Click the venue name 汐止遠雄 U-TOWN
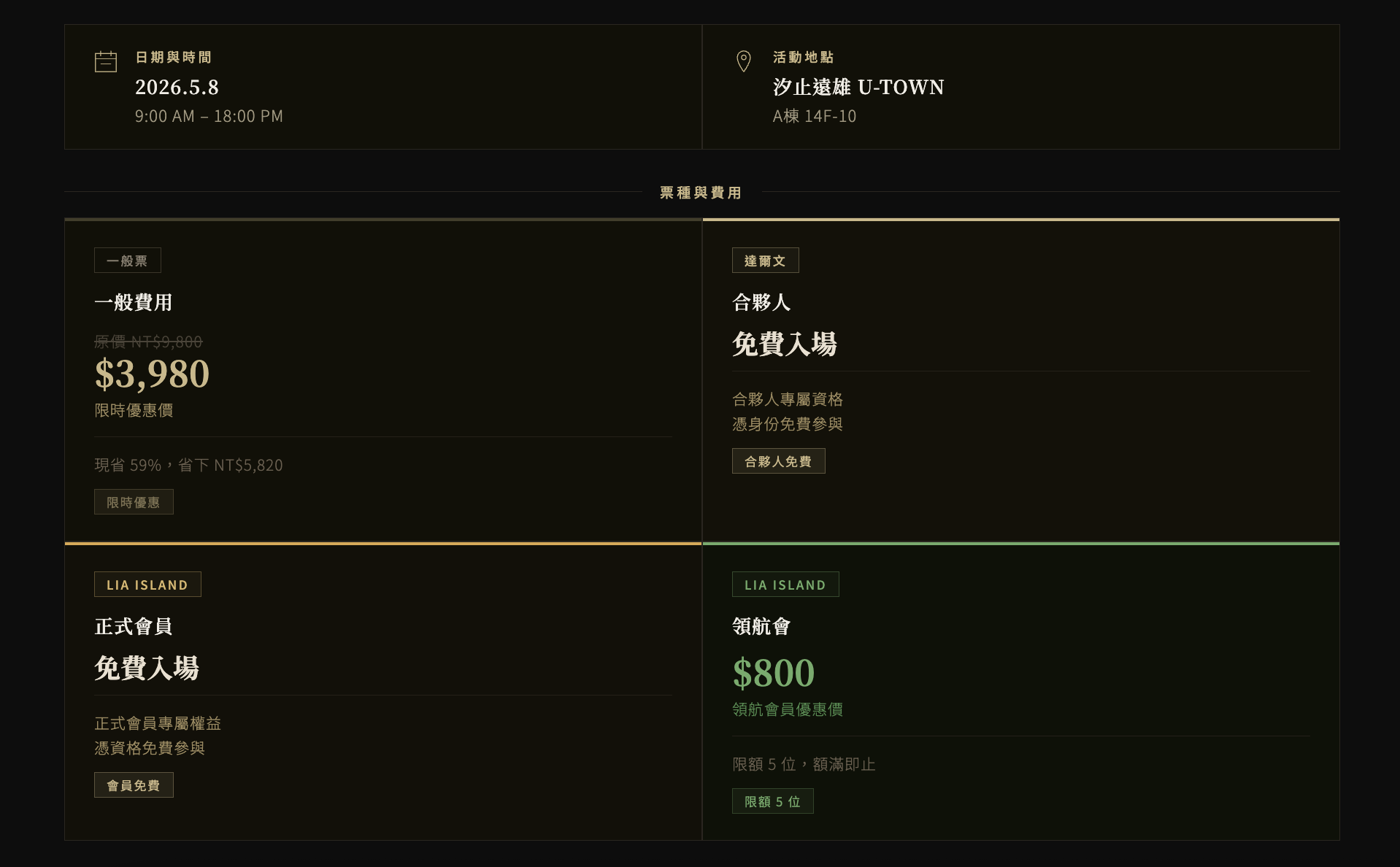This screenshot has height=867, width=1400. pos(858,88)
